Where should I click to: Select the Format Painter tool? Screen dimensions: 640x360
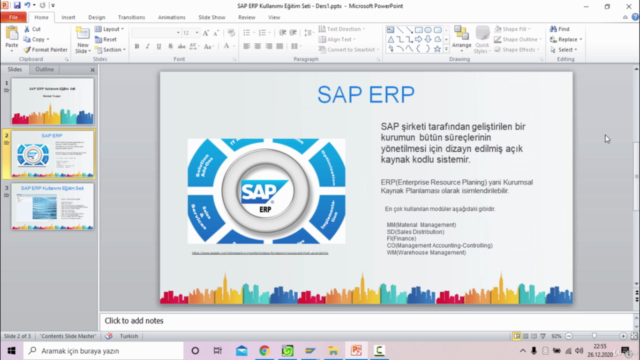45,50
